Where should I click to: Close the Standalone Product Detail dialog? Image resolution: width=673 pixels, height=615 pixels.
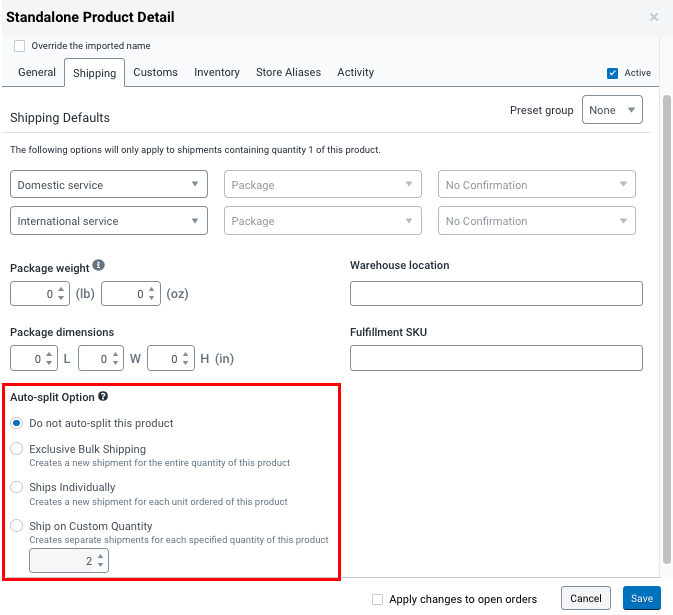click(x=654, y=17)
